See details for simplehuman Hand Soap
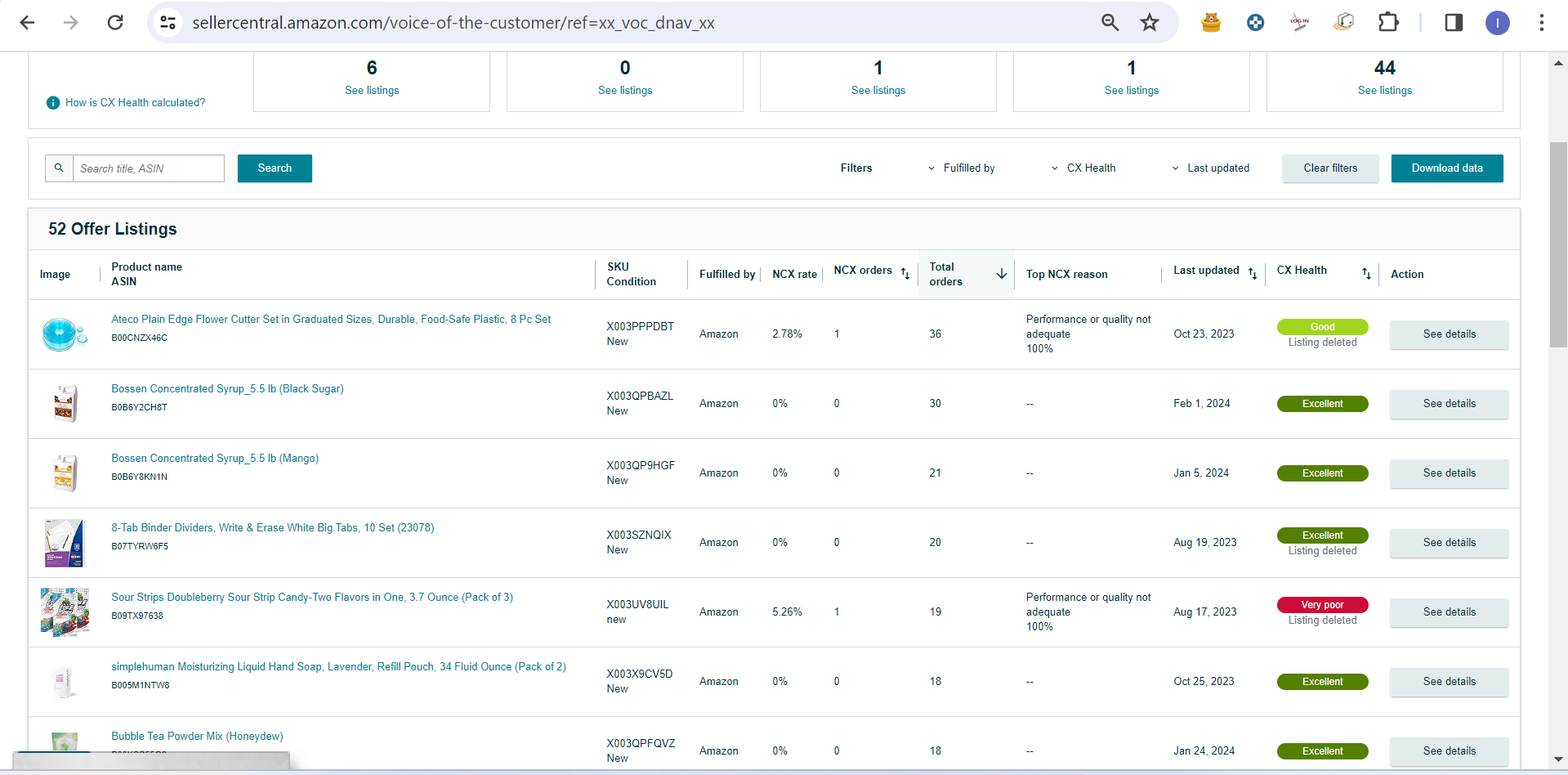This screenshot has width=1568, height=775. (x=1450, y=682)
